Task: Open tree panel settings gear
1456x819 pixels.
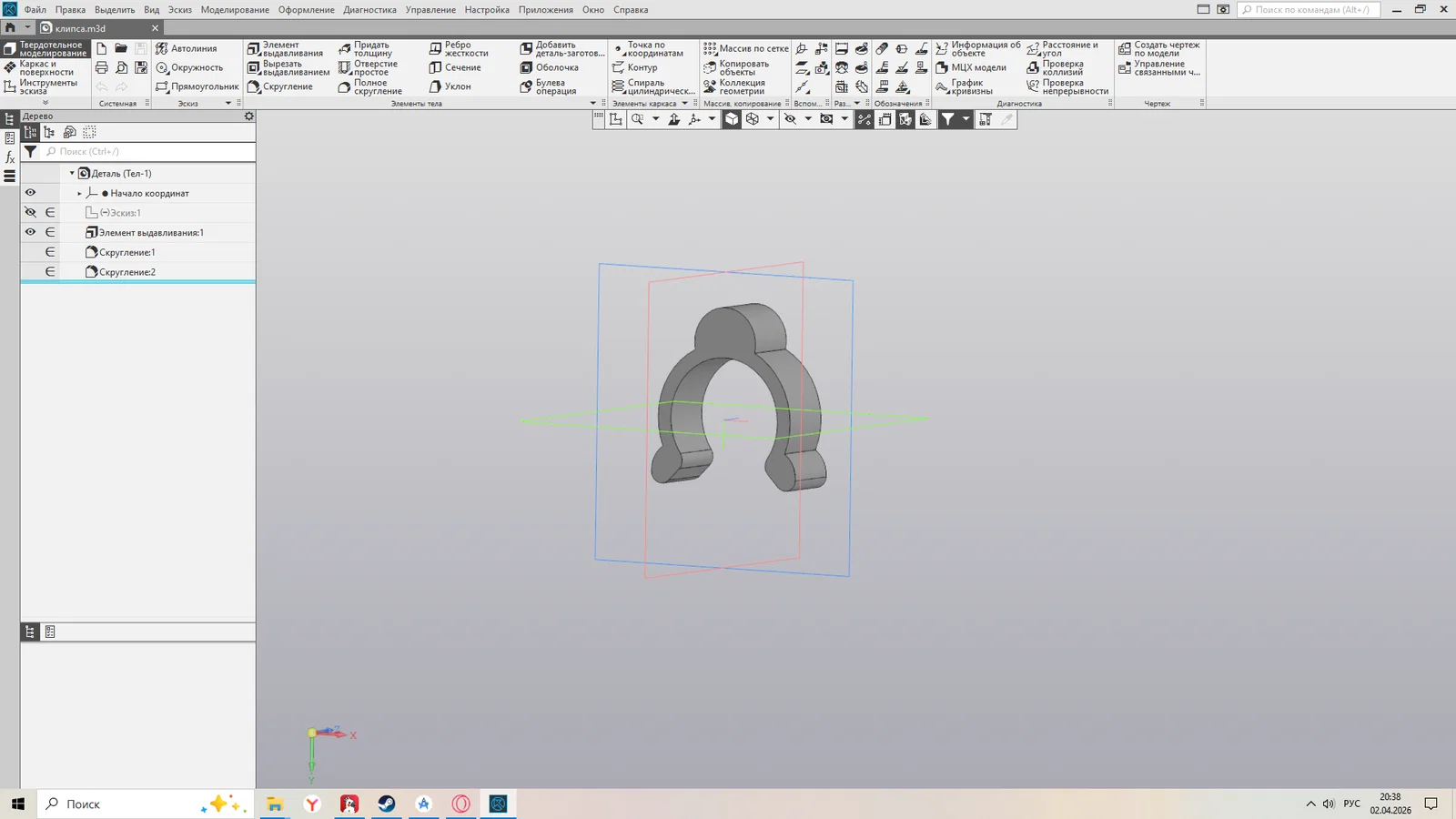Action: tap(248, 116)
